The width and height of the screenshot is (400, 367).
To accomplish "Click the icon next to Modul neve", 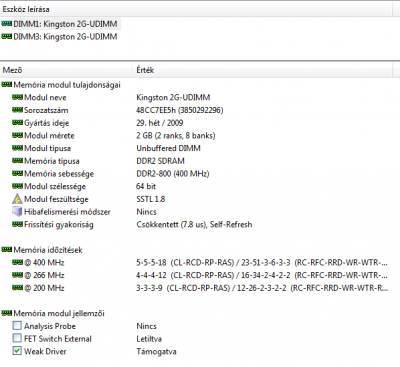I will click(17, 97).
